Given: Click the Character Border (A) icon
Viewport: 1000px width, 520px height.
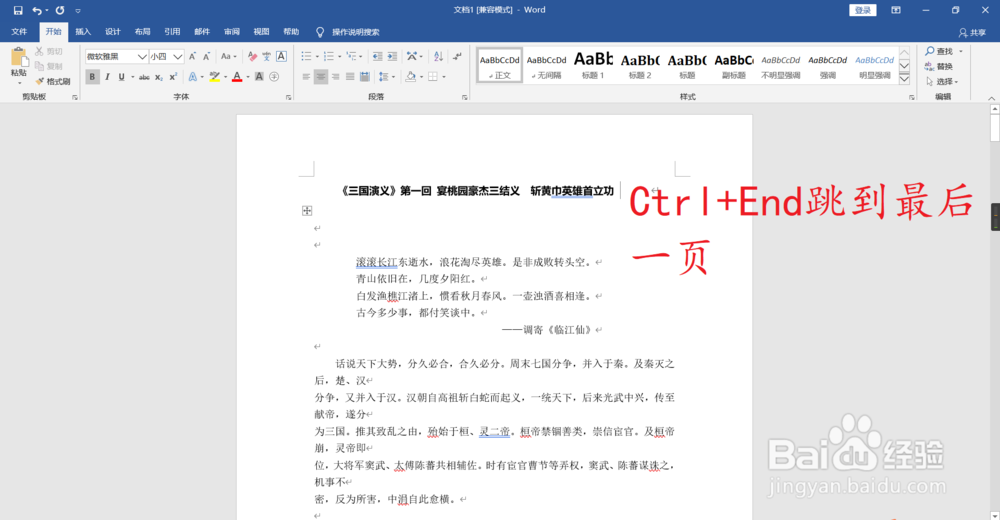Looking at the screenshot, I should pos(281,57).
